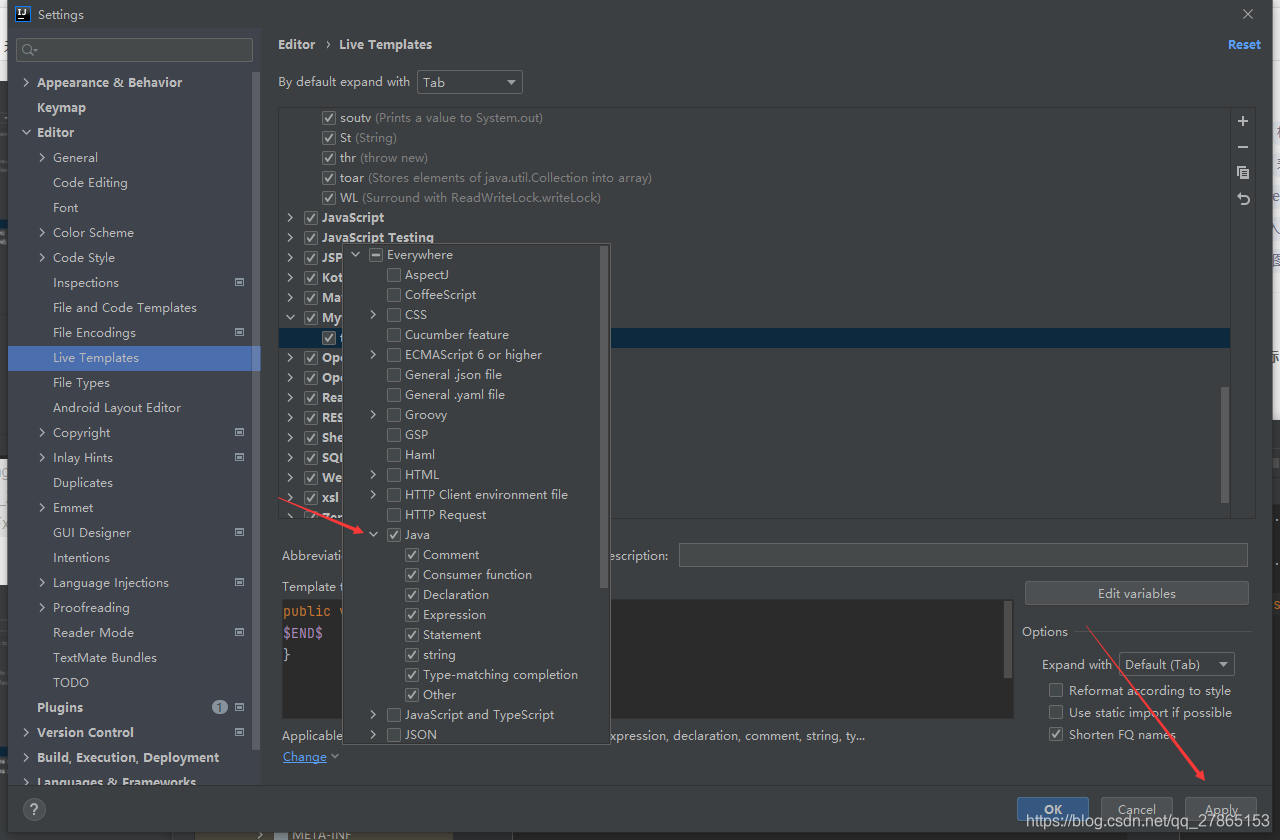
Task: Add a new live template with plus icon
Action: [x=1243, y=121]
